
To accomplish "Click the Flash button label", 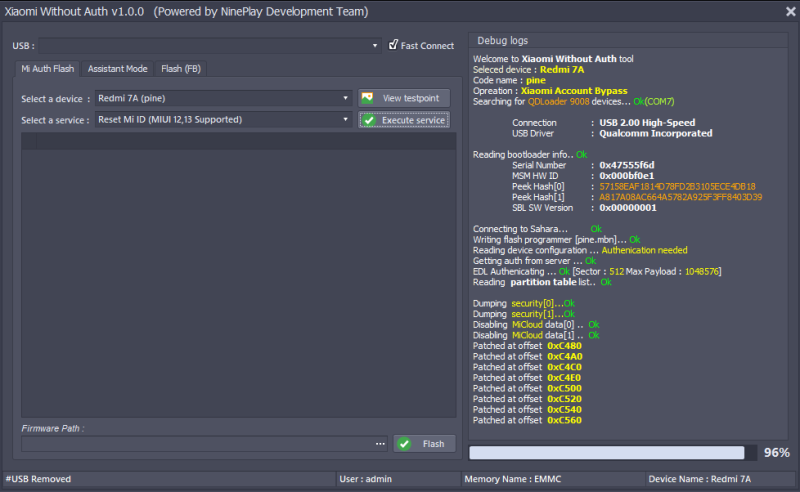I will (433, 444).
